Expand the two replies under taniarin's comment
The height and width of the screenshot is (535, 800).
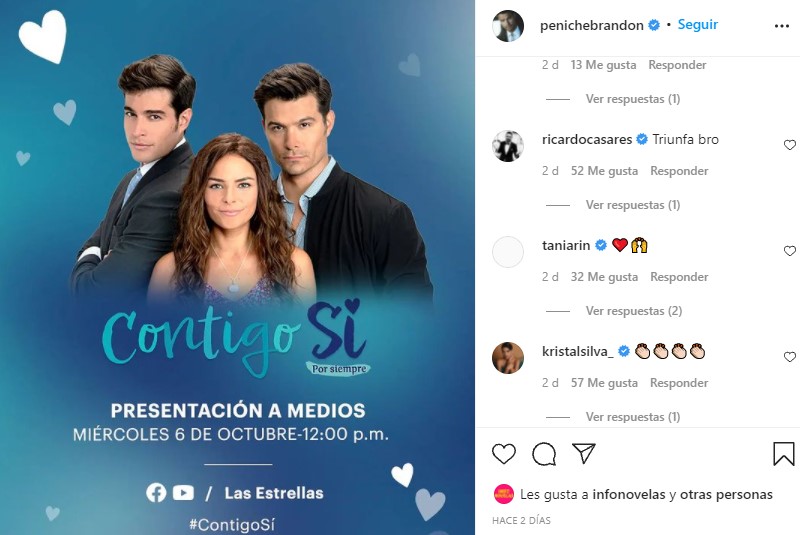[634, 311]
